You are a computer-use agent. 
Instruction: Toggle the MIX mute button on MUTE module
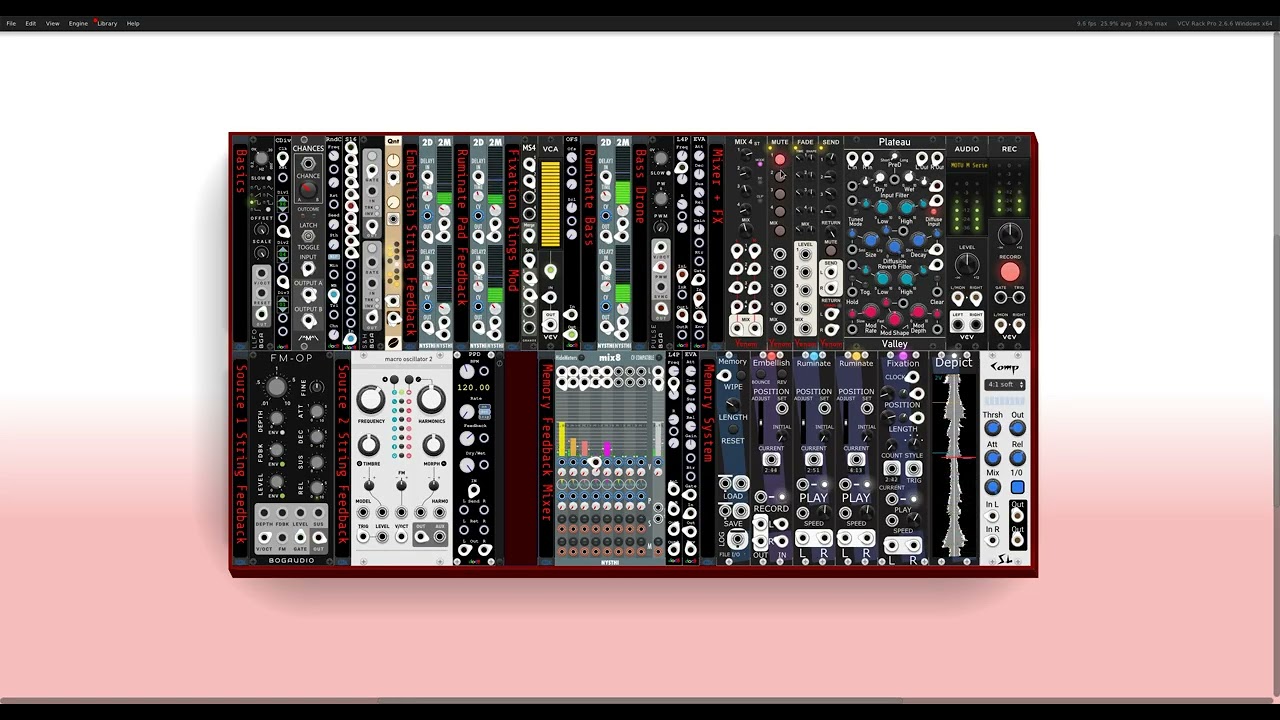click(780, 230)
